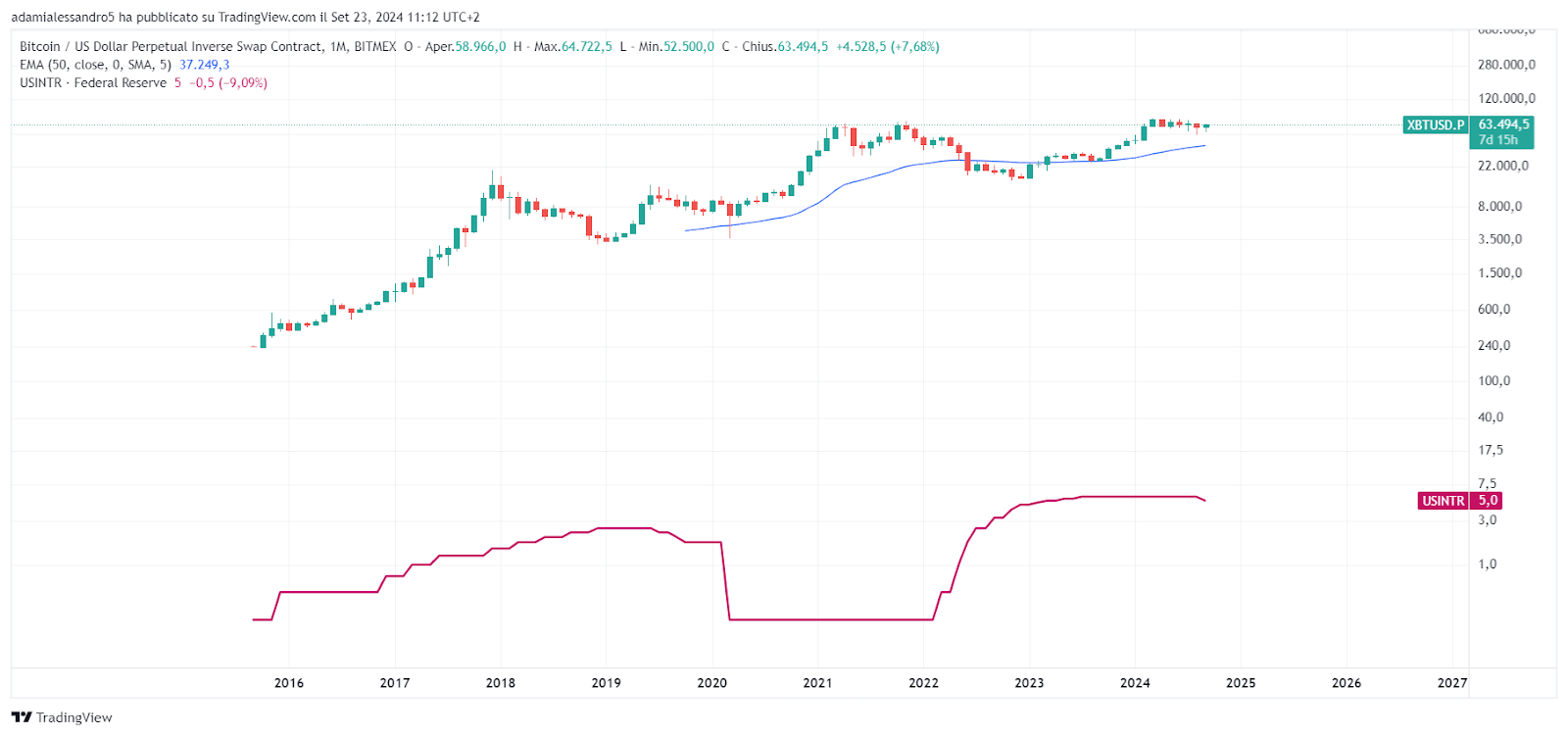The image size is (1568, 736).
Task: Click the 280.000,0 price axis label
Action: point(1506,65)
